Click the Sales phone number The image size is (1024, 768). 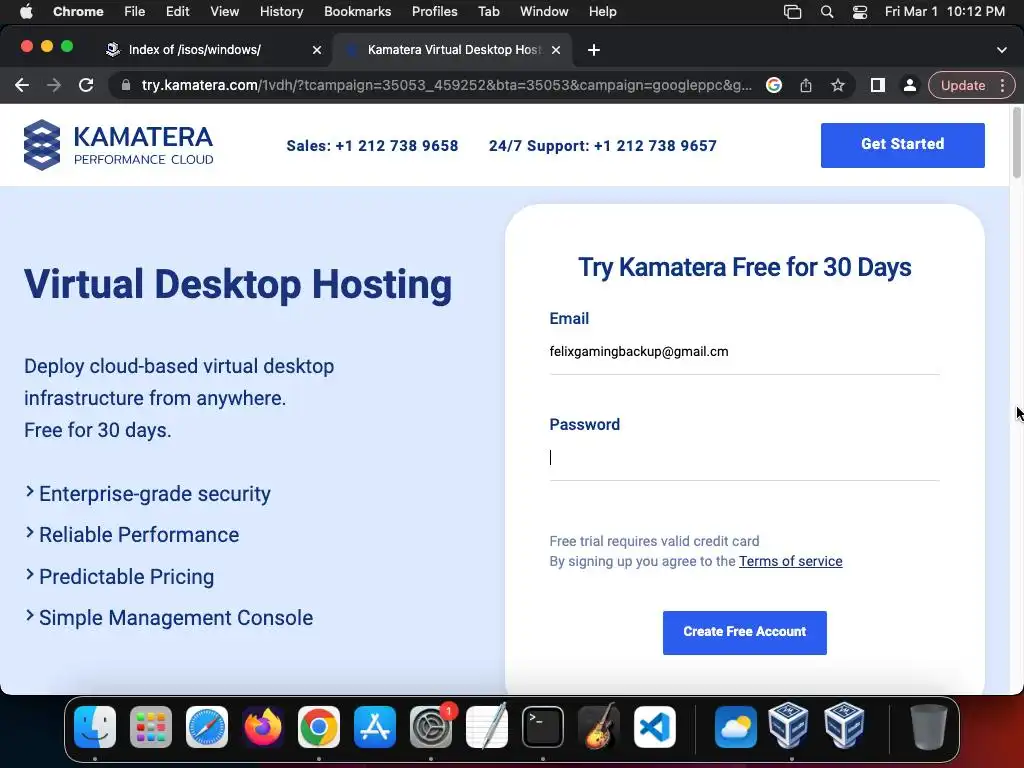(x=396, y=146)
